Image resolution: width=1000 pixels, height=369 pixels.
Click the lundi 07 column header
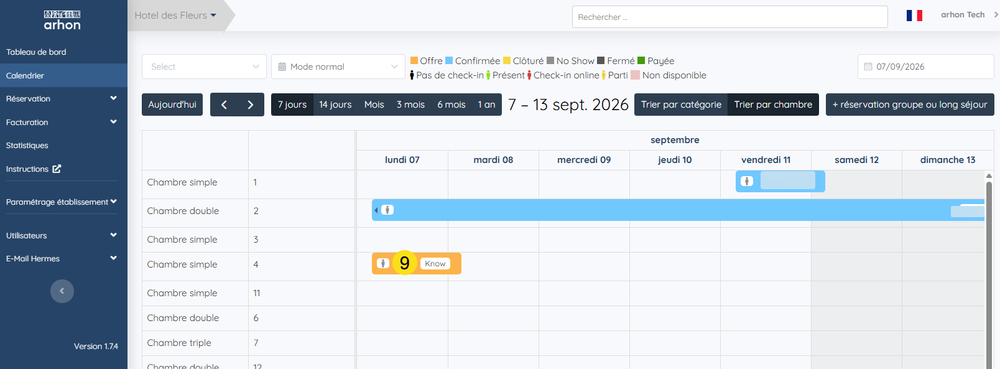(402, 160)
